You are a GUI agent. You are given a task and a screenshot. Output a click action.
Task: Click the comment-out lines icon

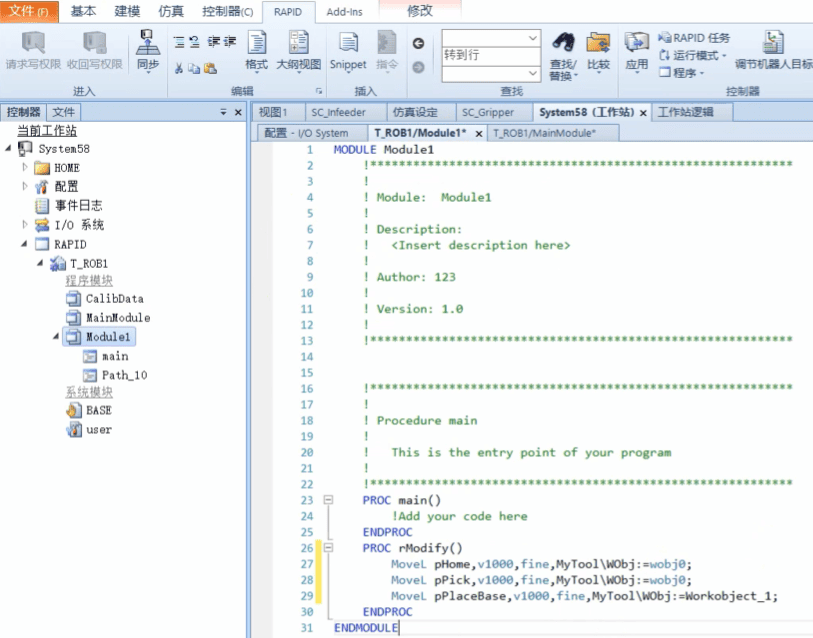179,42
